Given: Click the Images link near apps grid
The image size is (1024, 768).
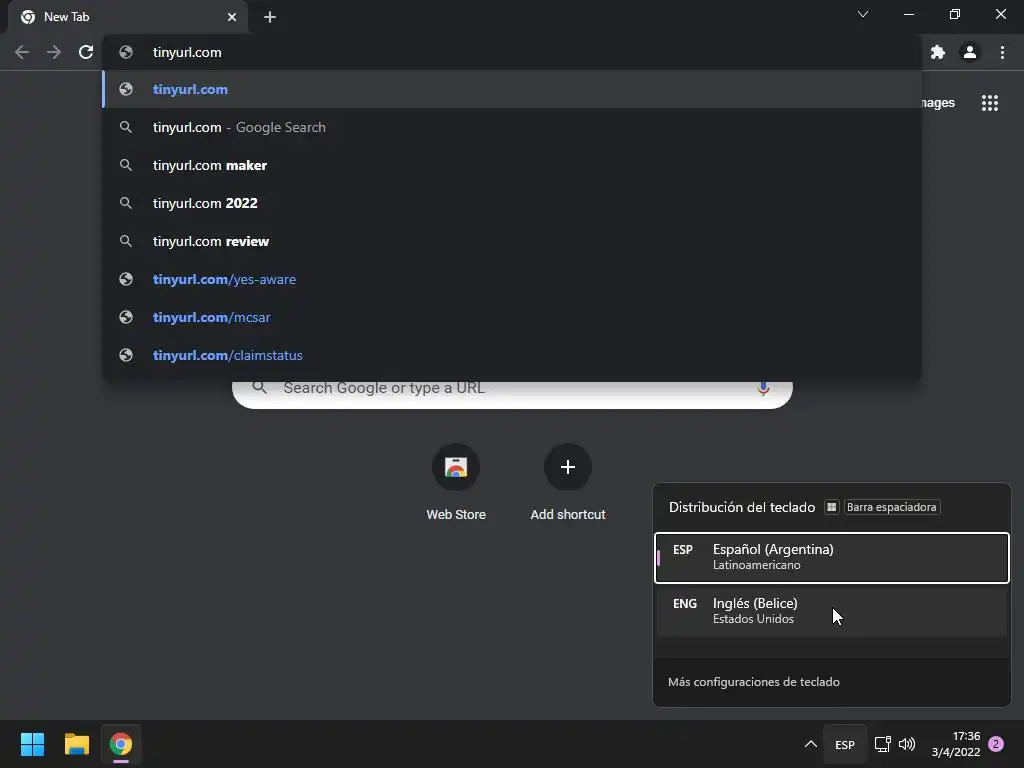Looking at the screenshot, I should coord(938,103).
